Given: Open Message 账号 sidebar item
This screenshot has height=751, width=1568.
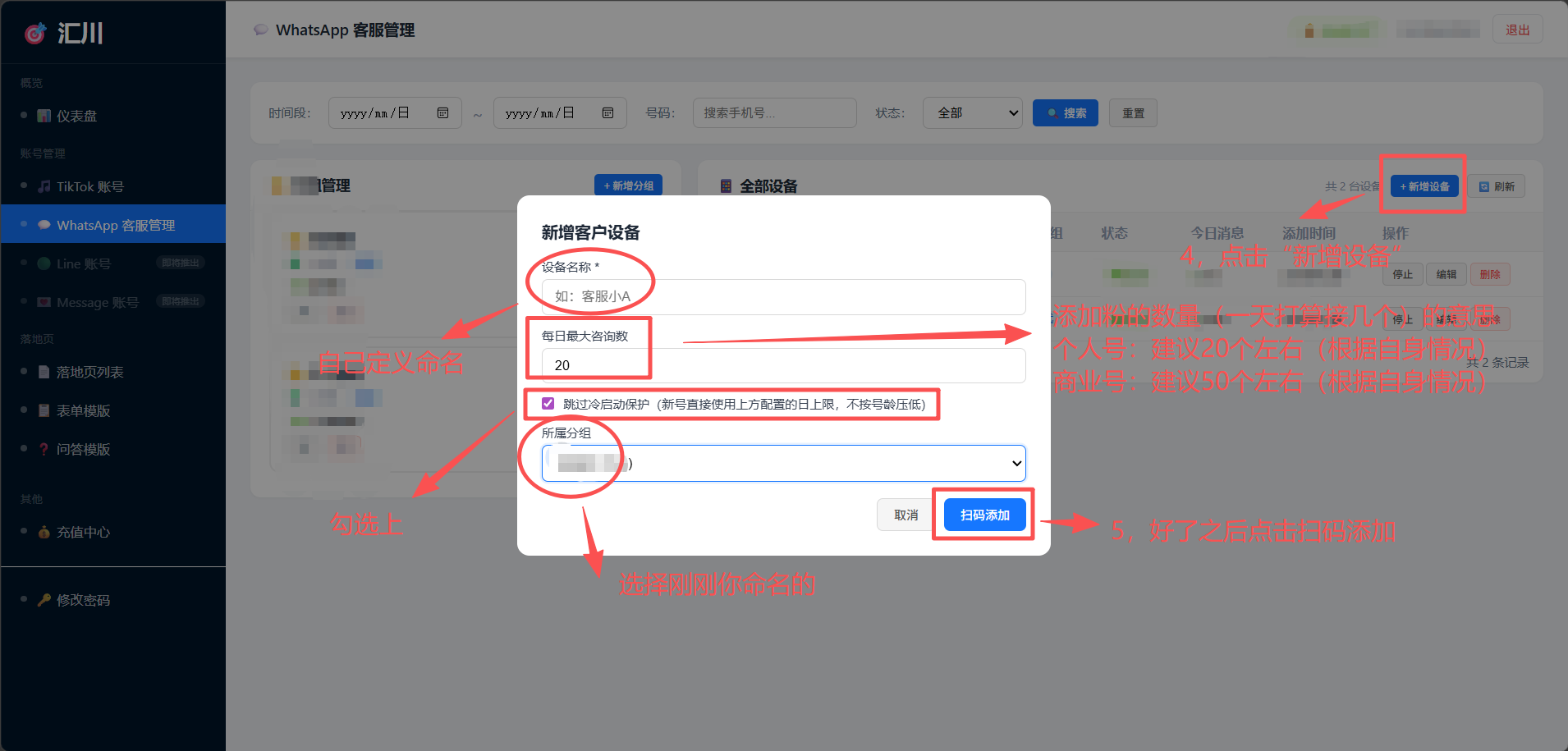Looking at the screenshot, I should pyautogui.click(x=113, y=302).
